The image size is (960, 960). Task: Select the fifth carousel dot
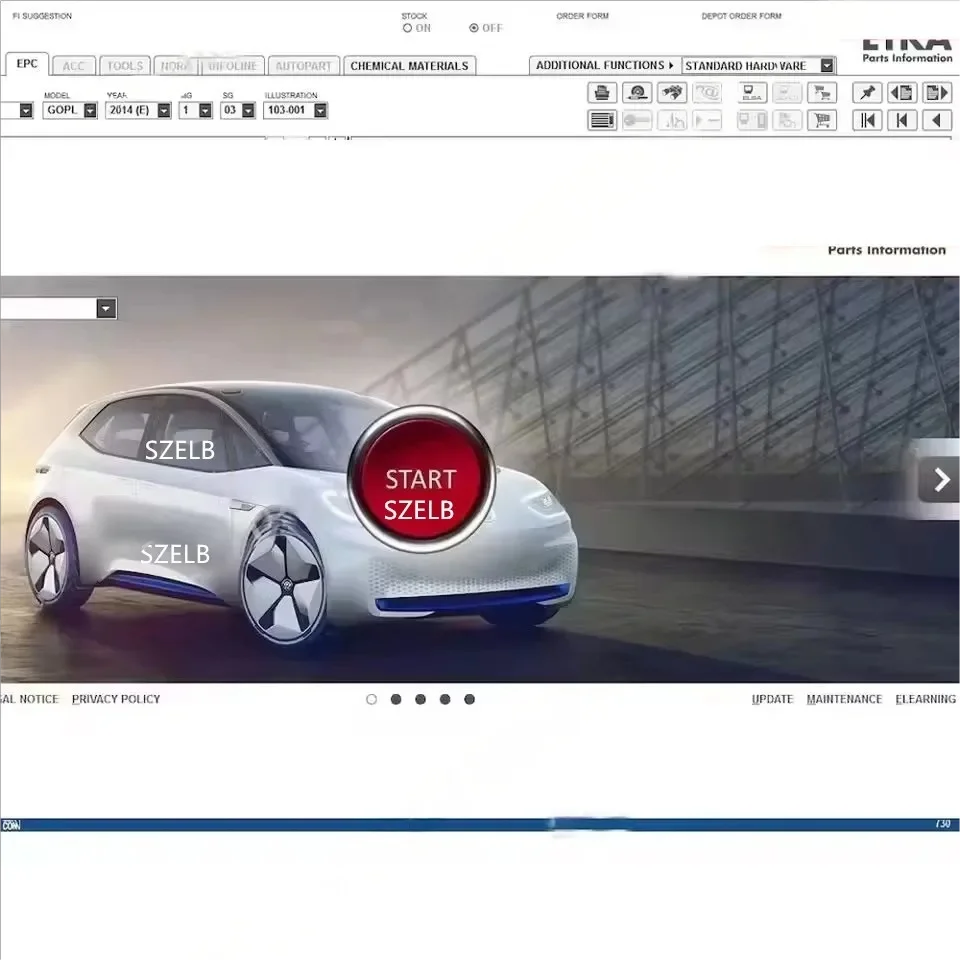click(470, 699)
